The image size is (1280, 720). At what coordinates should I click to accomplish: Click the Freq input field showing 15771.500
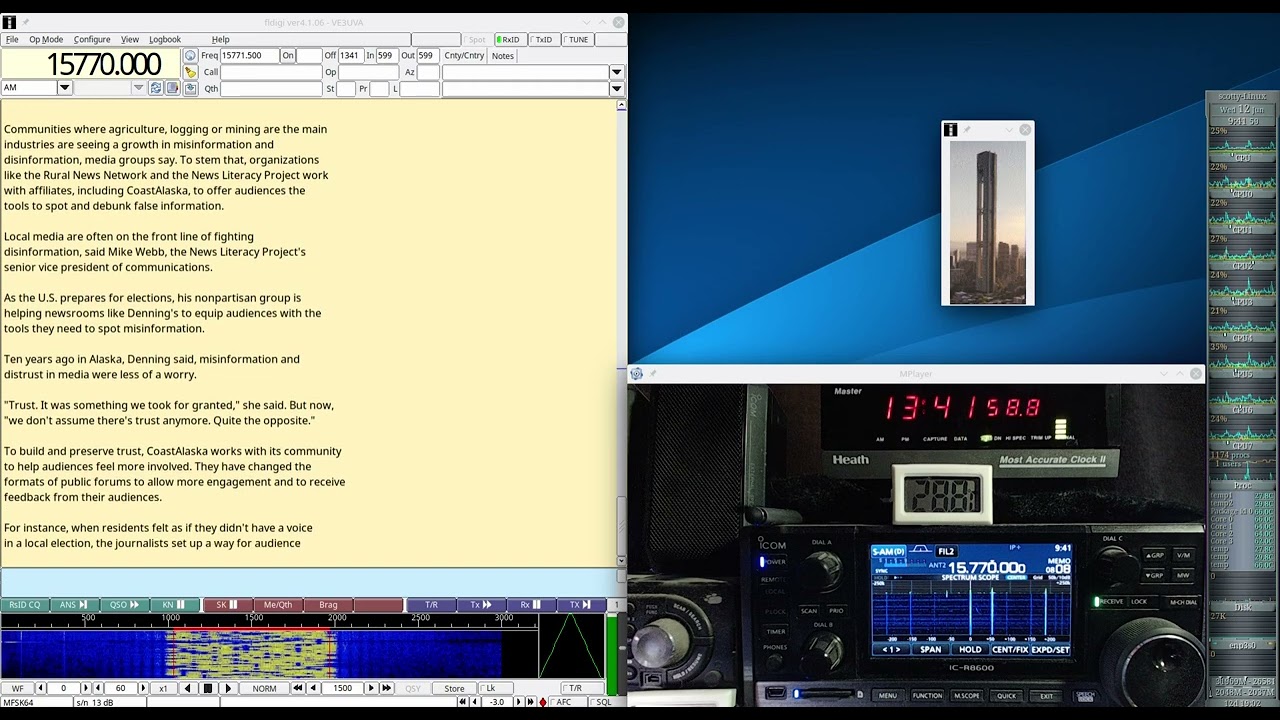point(249,56)
